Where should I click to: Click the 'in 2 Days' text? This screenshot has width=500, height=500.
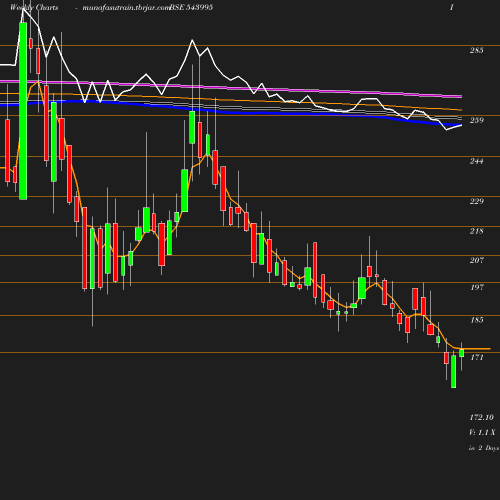pos(484,448)
